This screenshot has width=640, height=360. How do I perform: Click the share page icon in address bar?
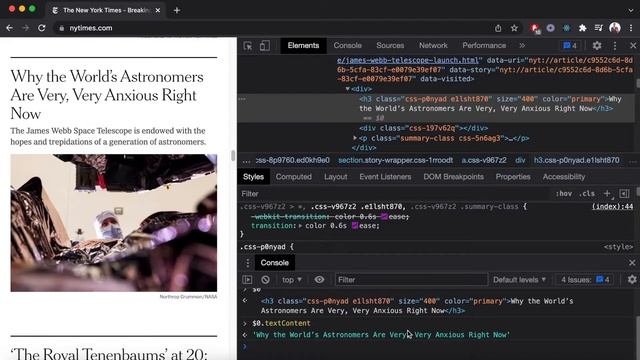point(498,28)
